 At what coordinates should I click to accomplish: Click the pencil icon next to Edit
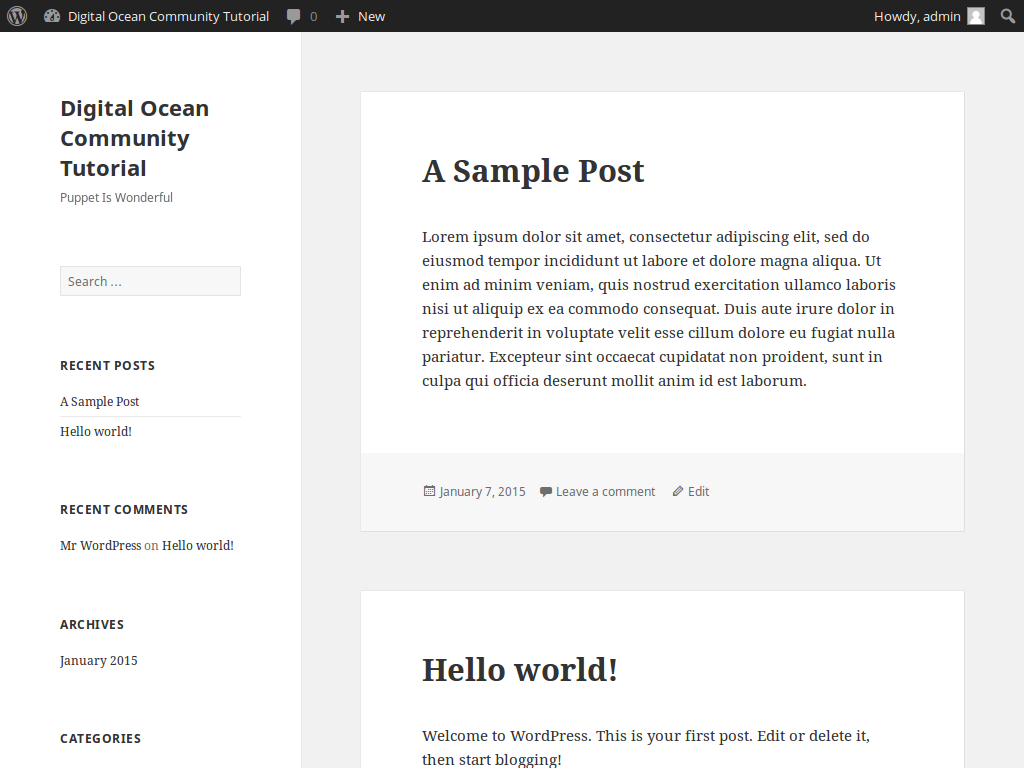pos(678,491)
